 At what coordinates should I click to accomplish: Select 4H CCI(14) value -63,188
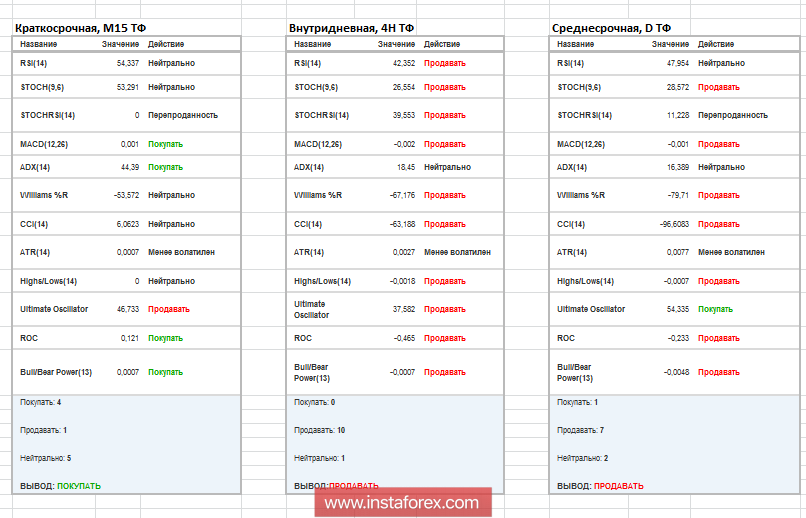click(x=402, y=224)
